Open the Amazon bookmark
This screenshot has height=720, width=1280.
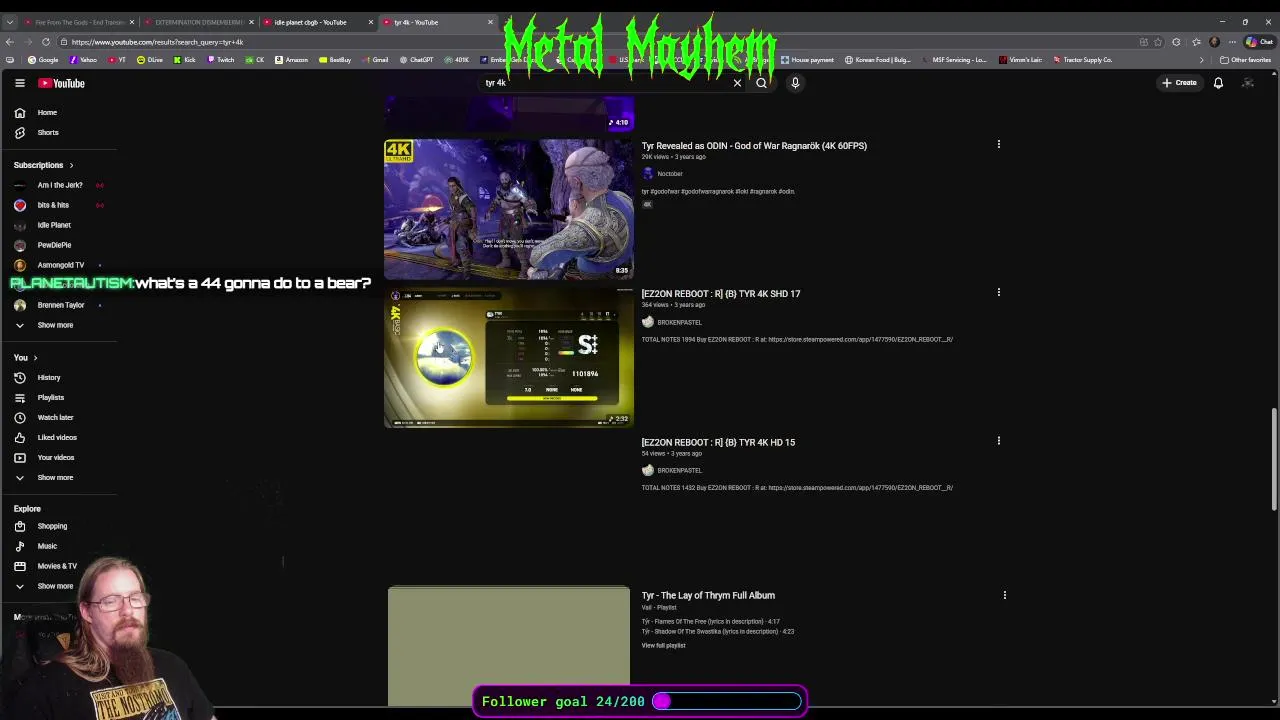(x=291, y=60)
